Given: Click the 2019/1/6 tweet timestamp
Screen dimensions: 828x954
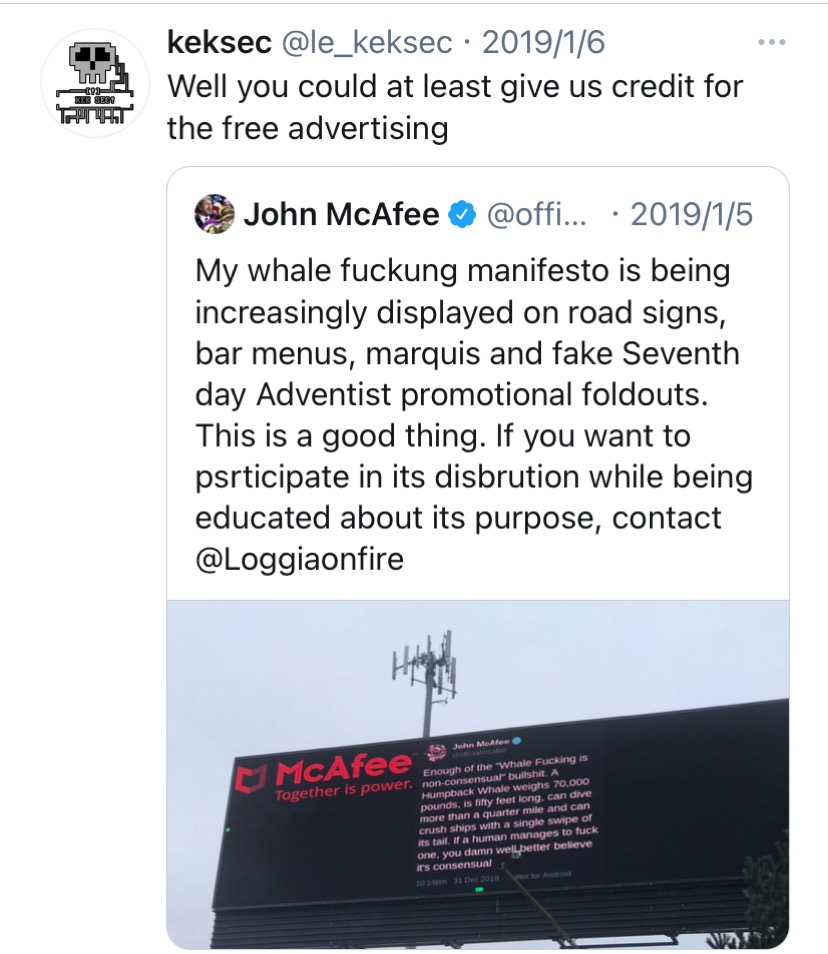Looking at the screenshot, I should (543, 42).
